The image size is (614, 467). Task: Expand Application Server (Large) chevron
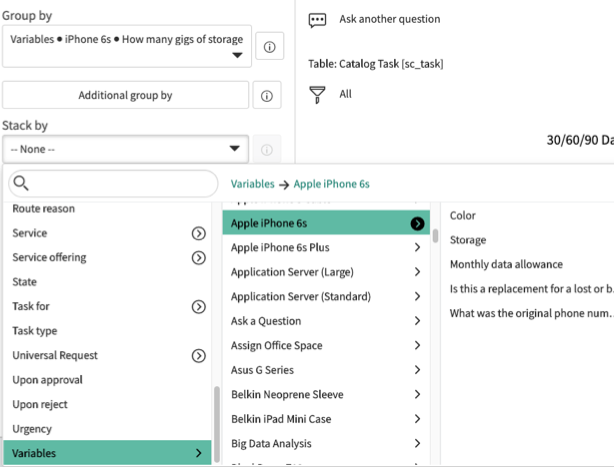(x=417, y=272)
